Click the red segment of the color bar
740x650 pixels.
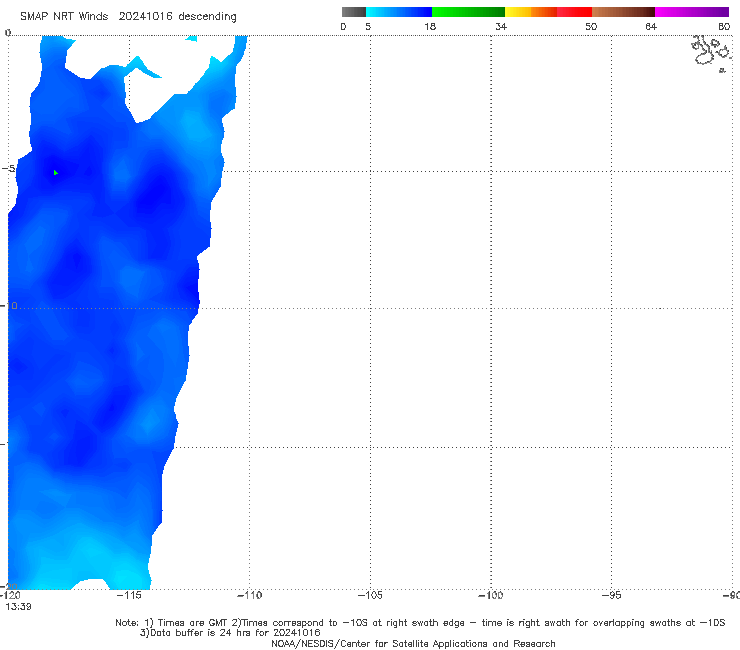click(574, 12)
